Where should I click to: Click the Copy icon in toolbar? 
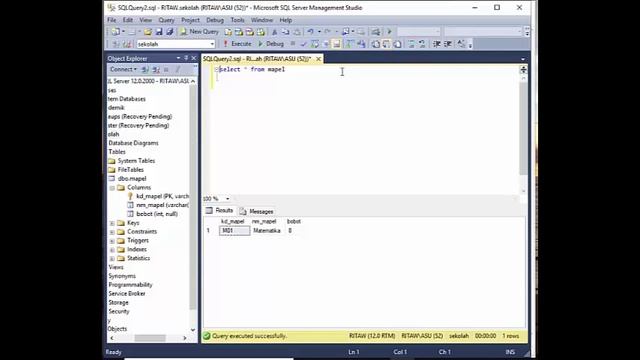[x=286, y=32]
